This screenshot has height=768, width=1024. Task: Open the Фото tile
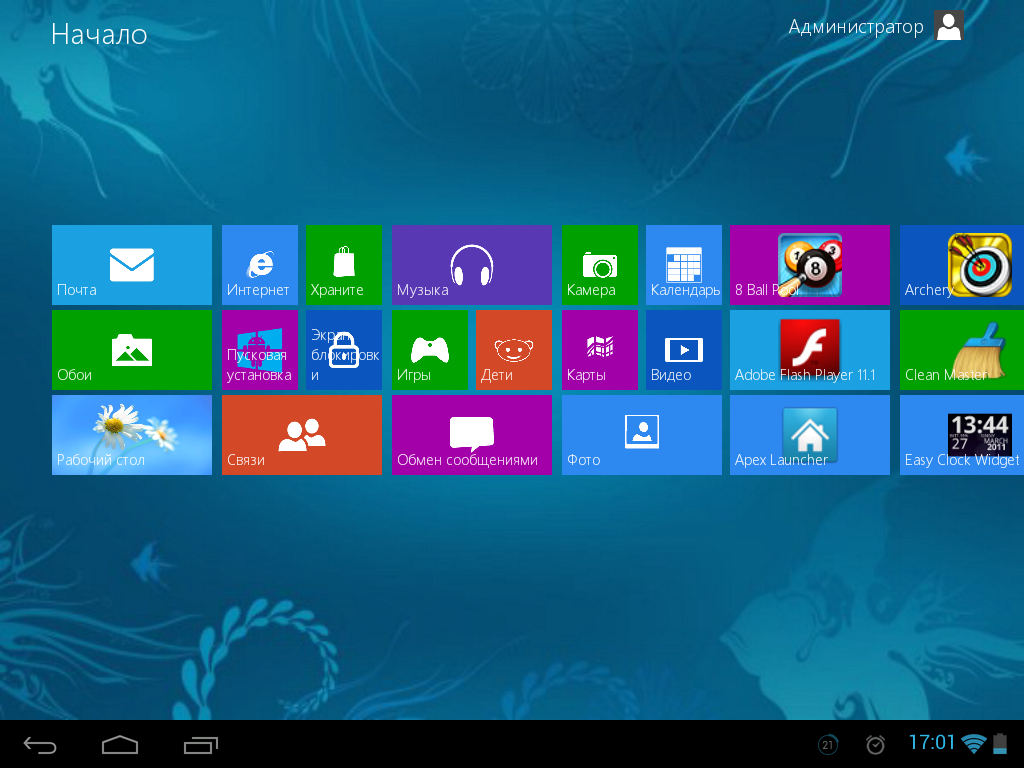click(642, 435)
